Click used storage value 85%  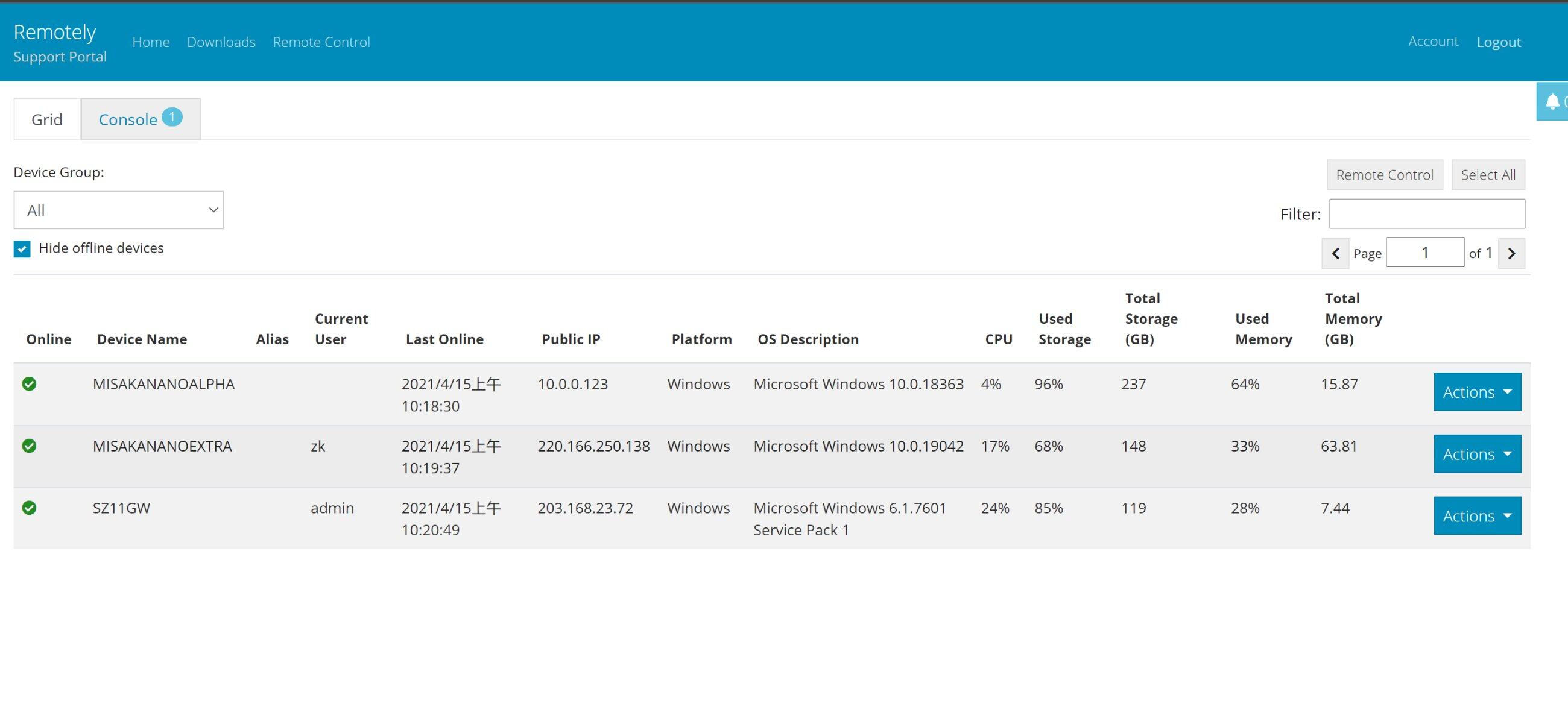pos(1049,508)
